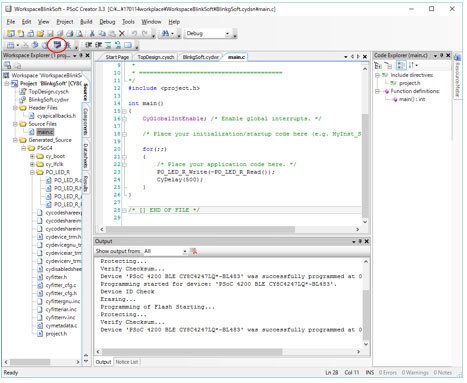
Task: Open the File menu
Action: [11, 22]
